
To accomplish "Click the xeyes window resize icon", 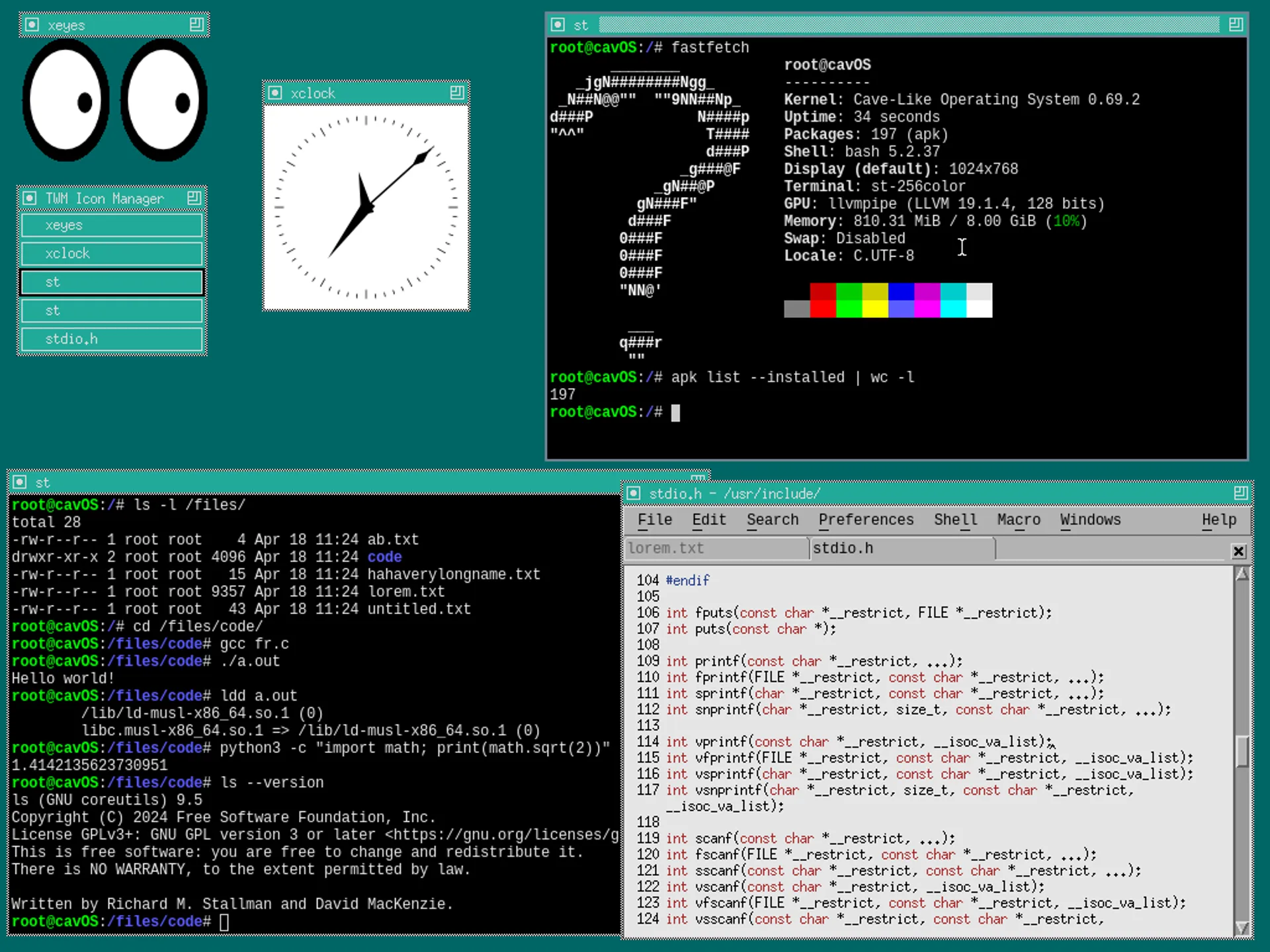I will point(196,25).
